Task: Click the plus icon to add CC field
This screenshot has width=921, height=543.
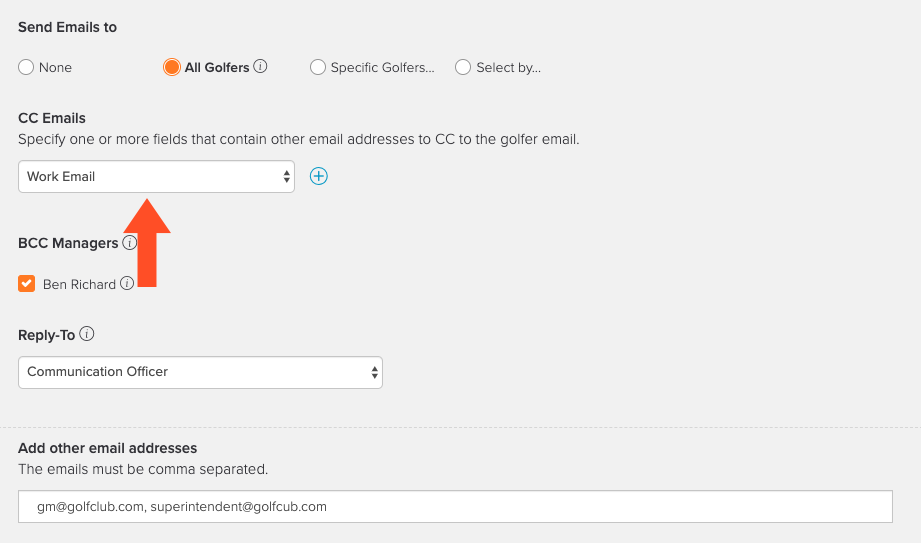Action: (x=318, y=176)
